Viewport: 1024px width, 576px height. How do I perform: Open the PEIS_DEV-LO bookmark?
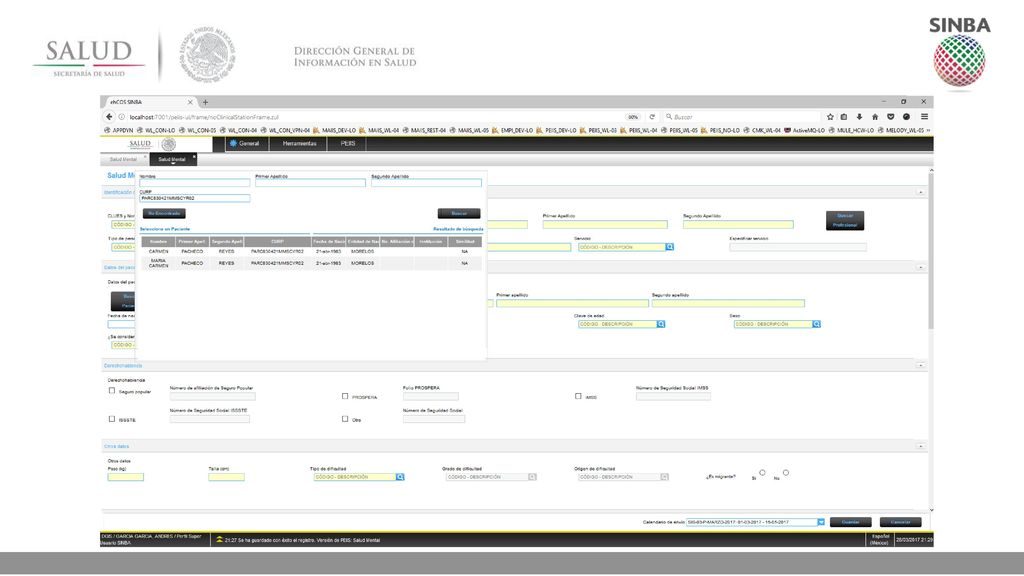pyautogui.click(x=556, y=131)
